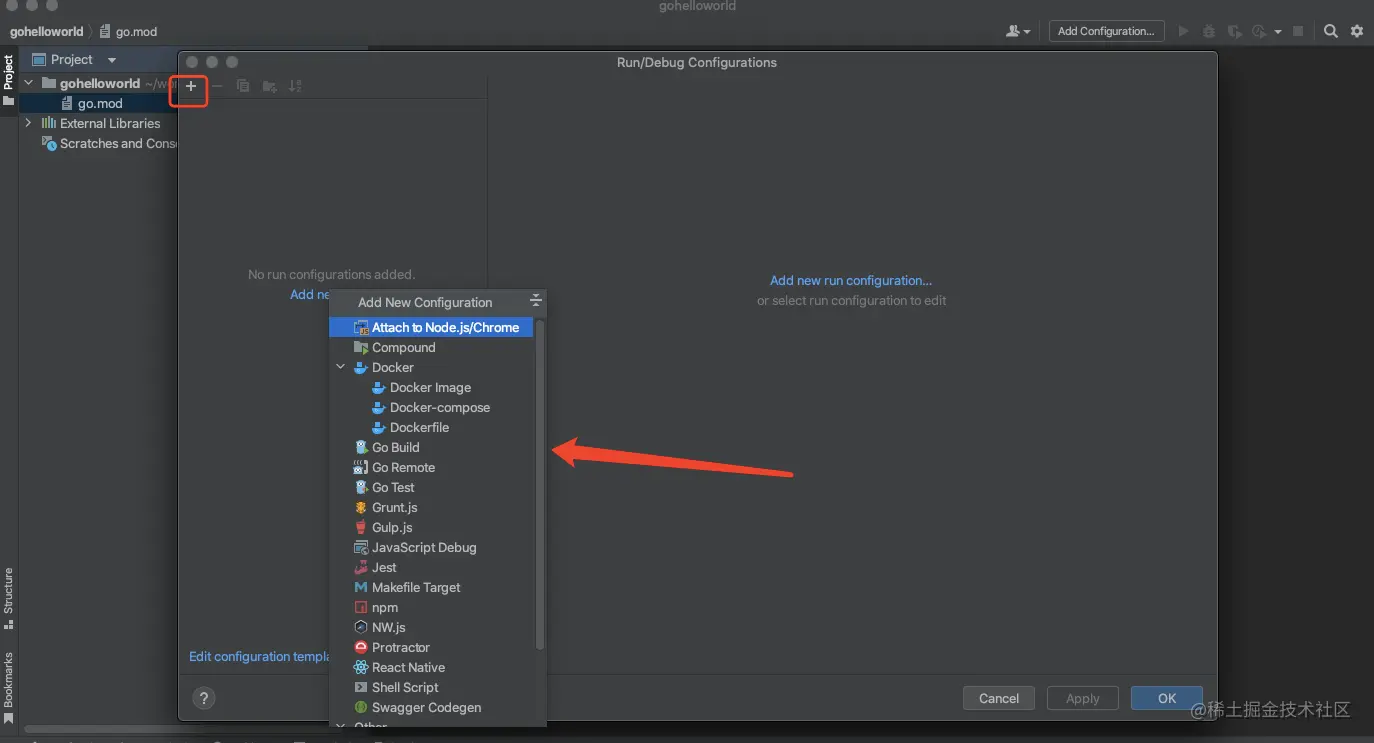Click go.mod in the breadcrumb bar
Image resolution: width=1374 pixels, height=743 pixels.
click(x=129, y=31)
